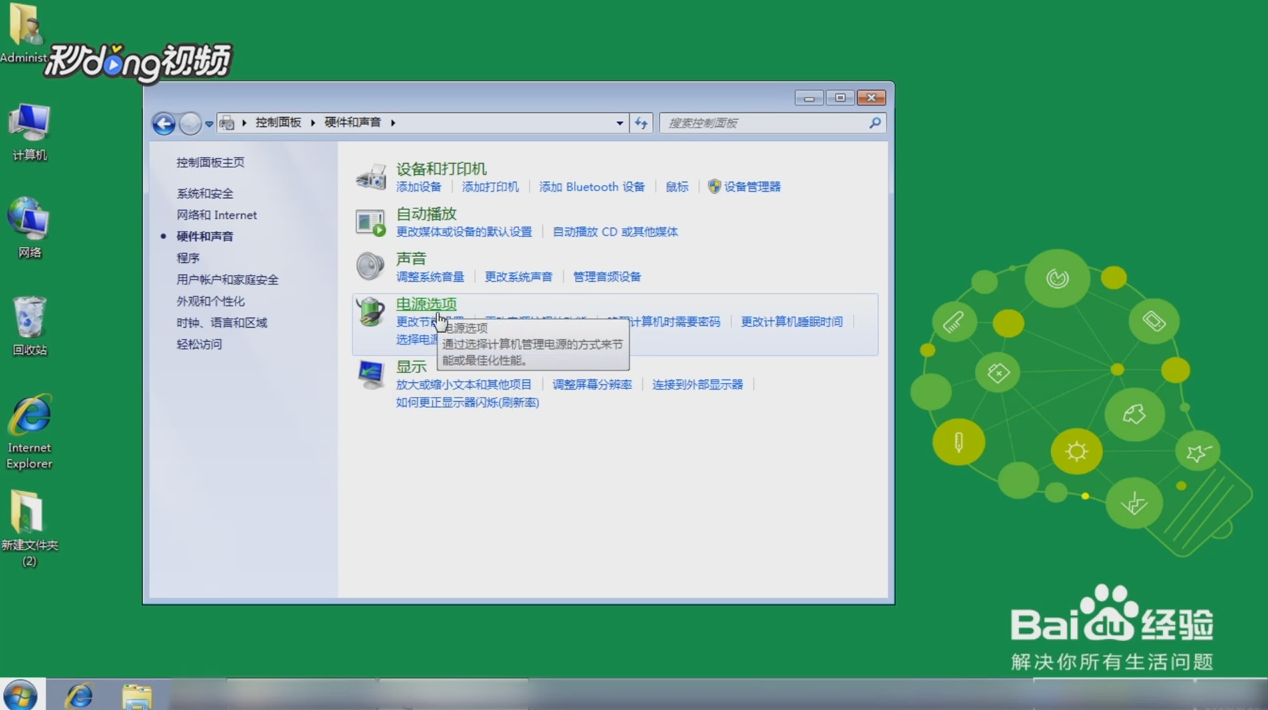Screen dimensions: 1268x710
Task: Select 硬件和声音 in the sidebar
Action: [205, 237]
